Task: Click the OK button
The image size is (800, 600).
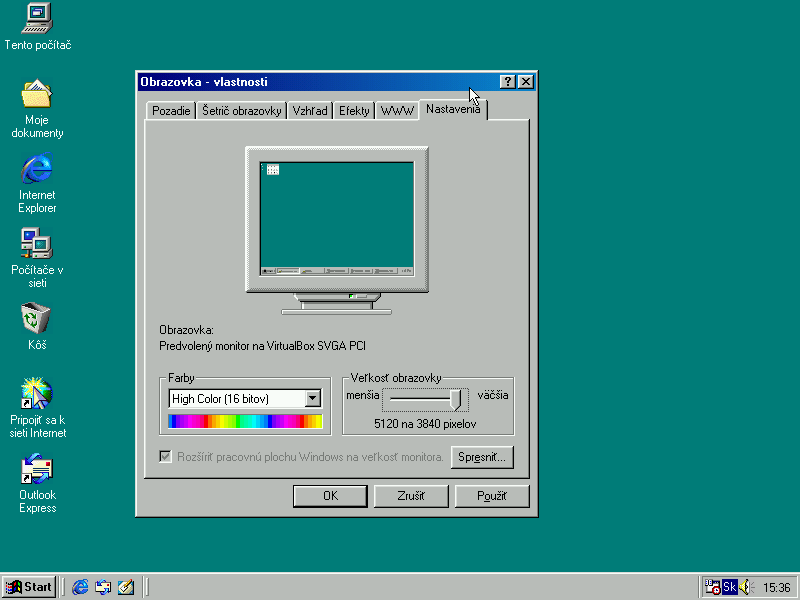Action: tap(330, 496)
